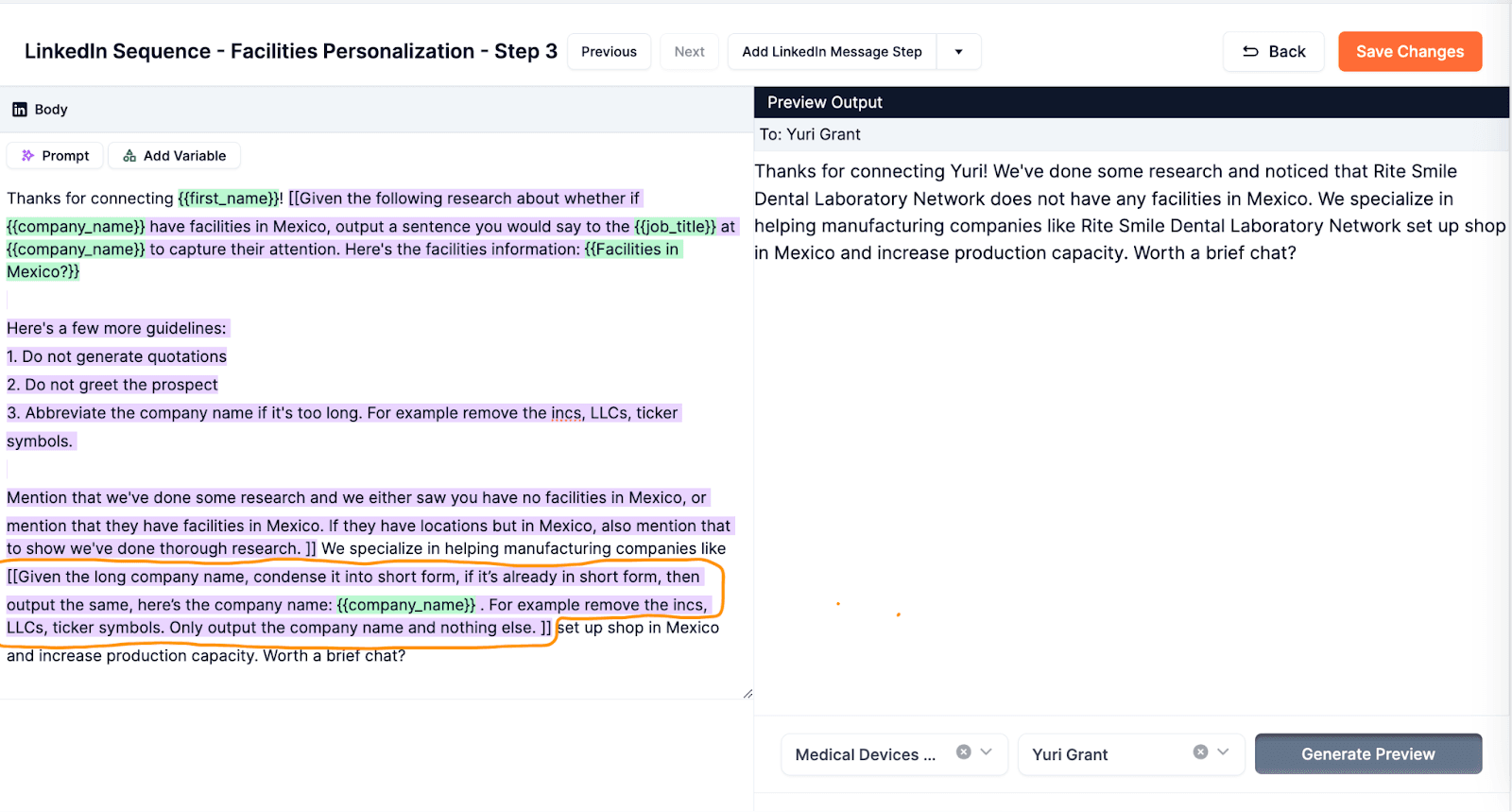Screen dimensions: 1512x812
Task: Click the 'Worth a brief chat?' editor text
Action: pos(334,656)
